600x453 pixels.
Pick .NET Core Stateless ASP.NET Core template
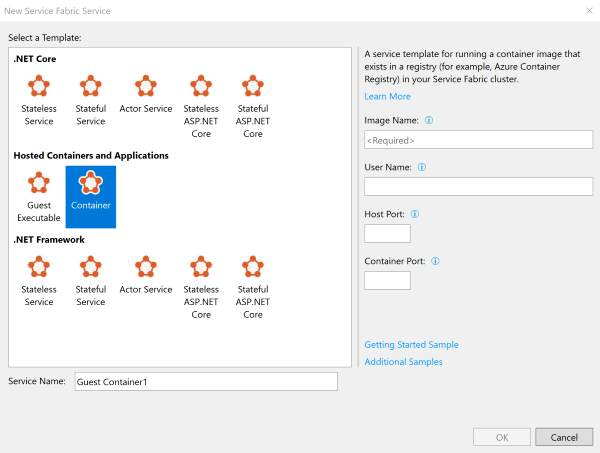tap(201, 106)
